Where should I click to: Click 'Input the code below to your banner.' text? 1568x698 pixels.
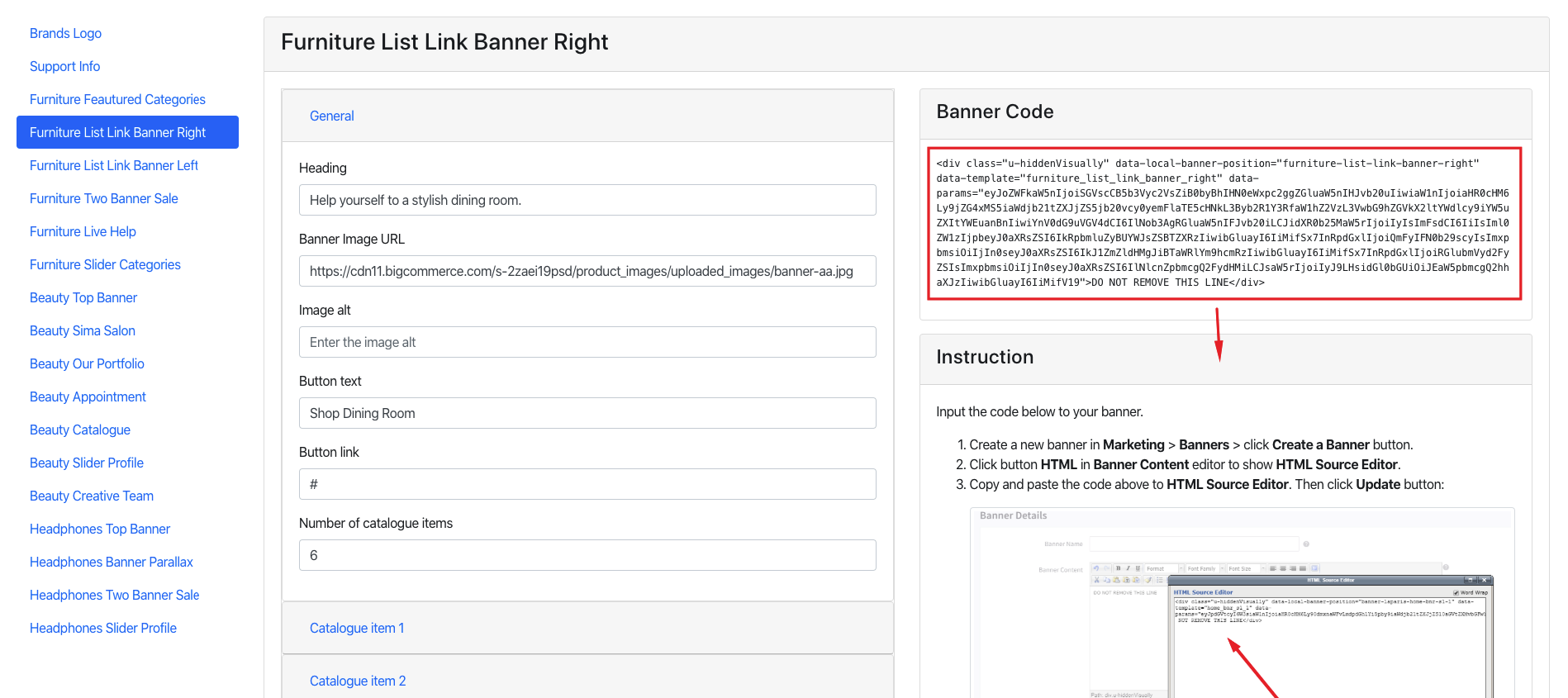point(1039,411)
